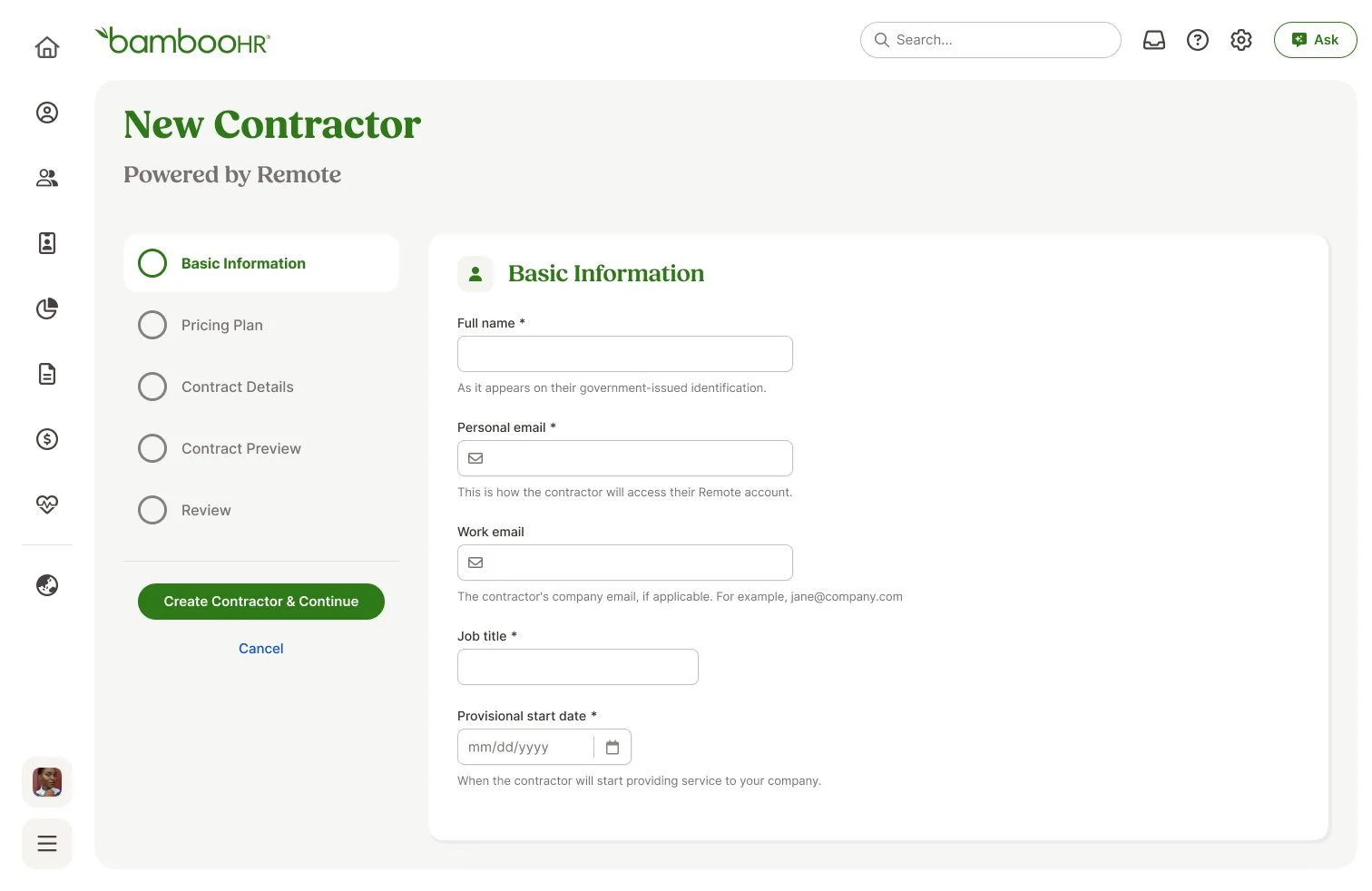Click the 'Powered by Remote' subtitle
This screenshot has width=1372, height=891.
coord(232,174)
